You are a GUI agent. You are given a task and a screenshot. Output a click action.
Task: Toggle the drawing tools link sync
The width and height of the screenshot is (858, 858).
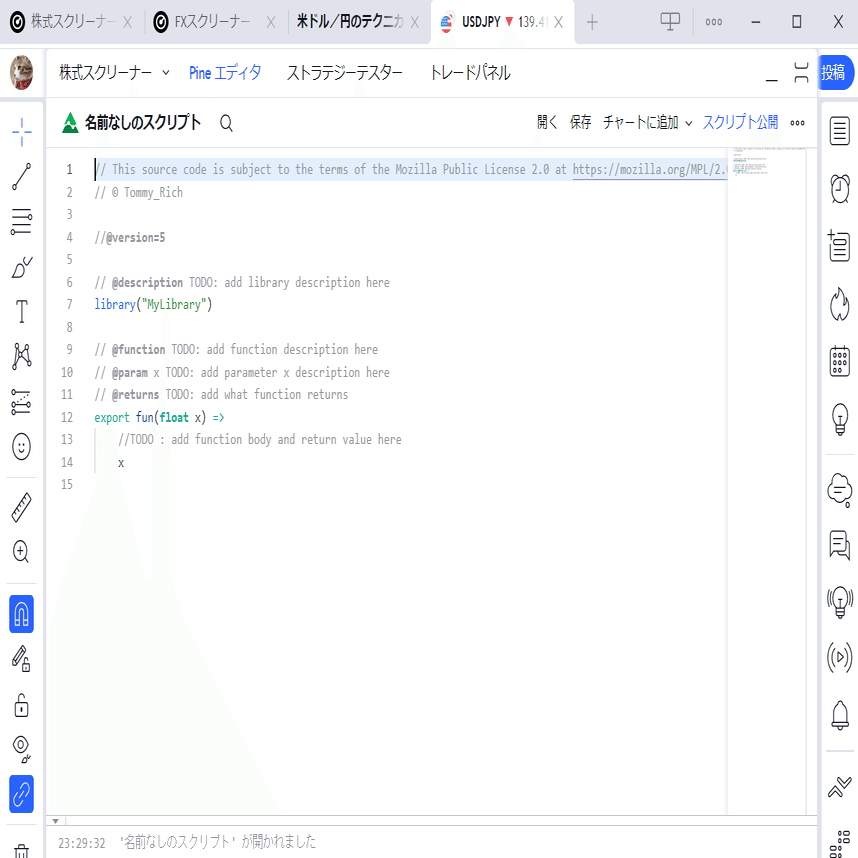tap(21, 794)
